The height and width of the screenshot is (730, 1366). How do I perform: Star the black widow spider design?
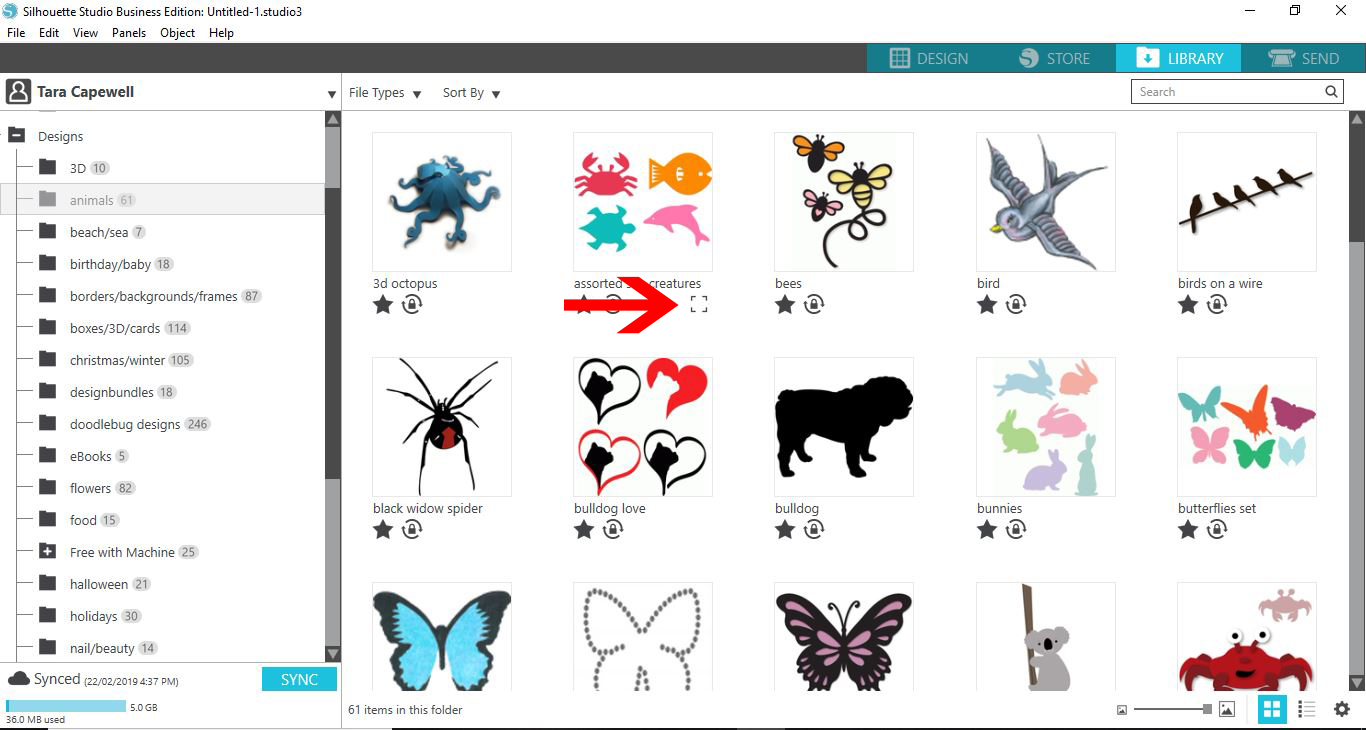(383, 530)
